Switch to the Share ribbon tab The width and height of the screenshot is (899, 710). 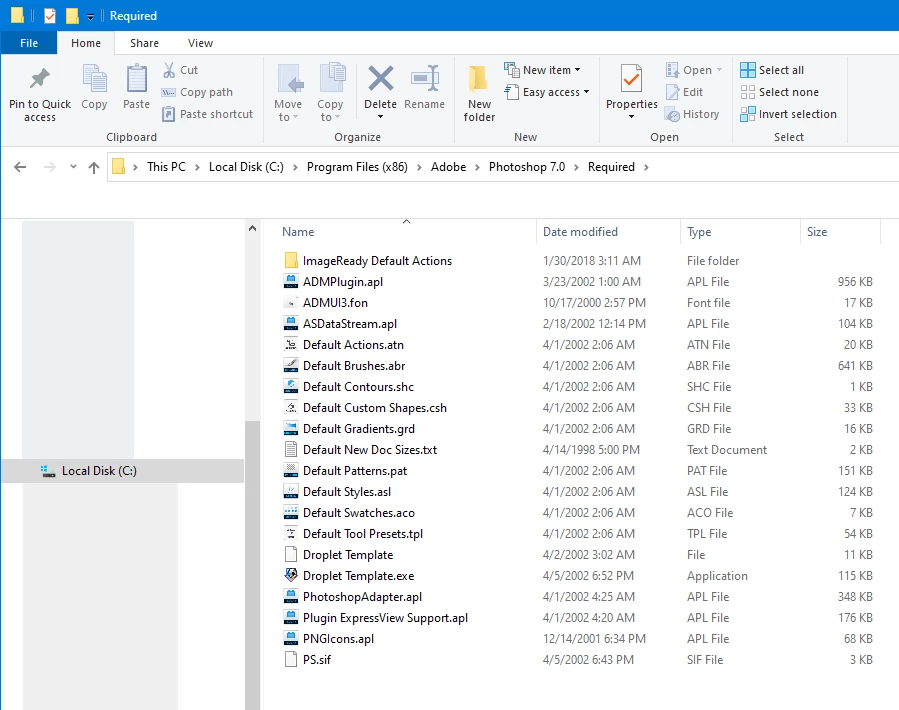click(144, 43)
